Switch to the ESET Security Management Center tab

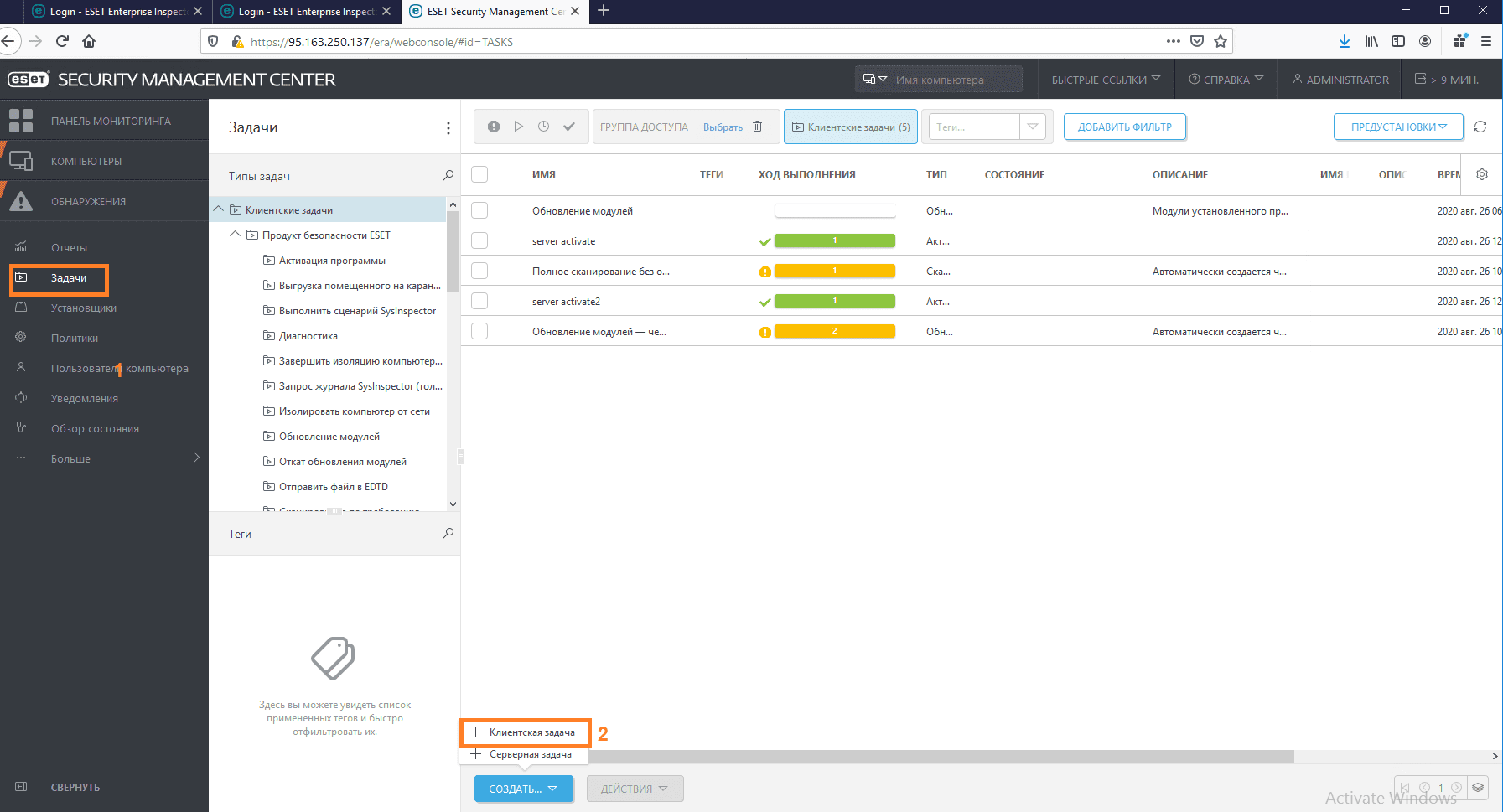495,12
